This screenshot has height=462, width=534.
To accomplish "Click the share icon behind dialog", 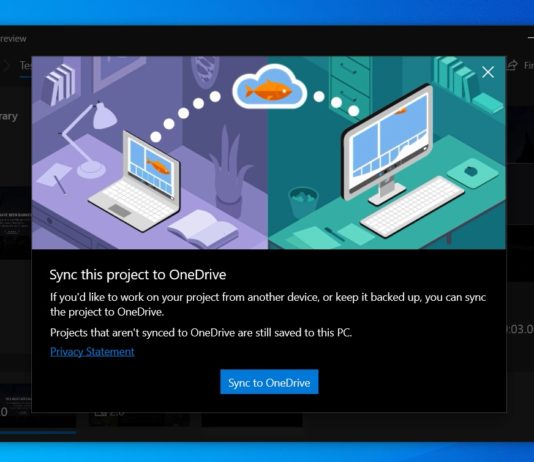I will [x=512, y=65].
